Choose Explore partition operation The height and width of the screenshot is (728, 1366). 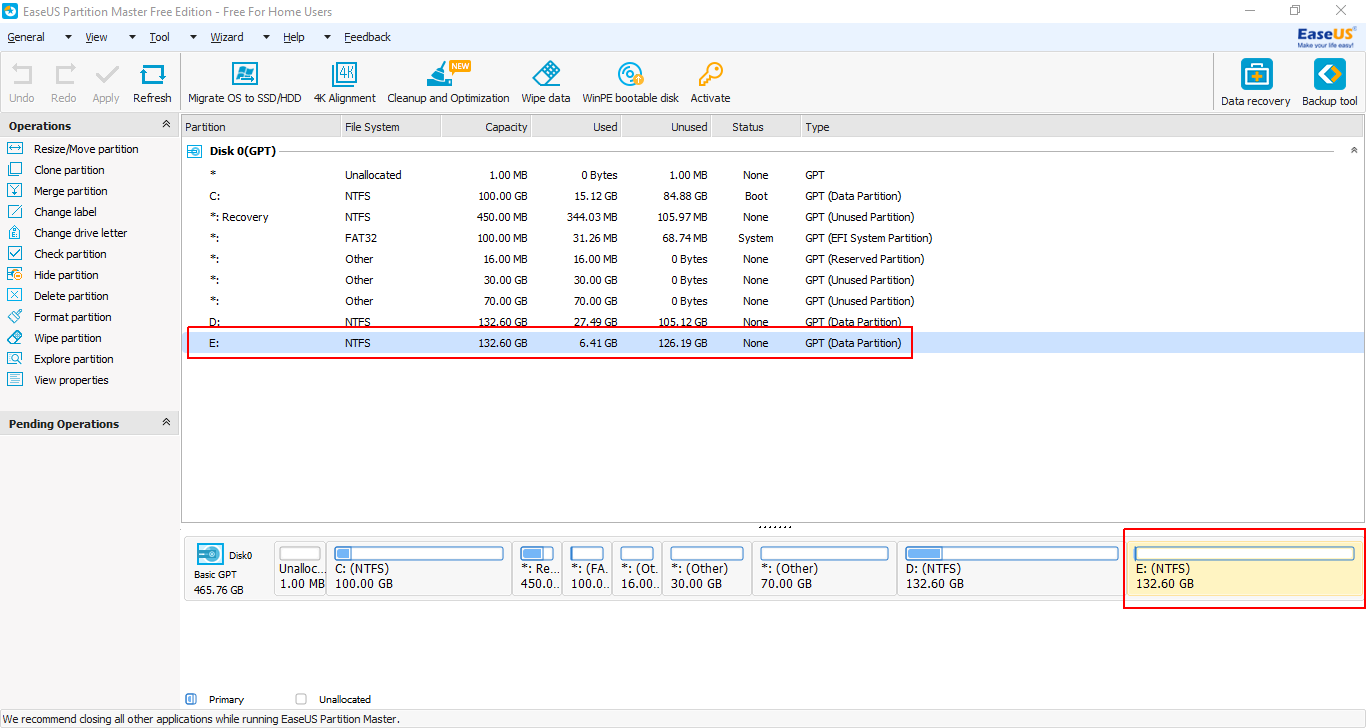point(73,359)
